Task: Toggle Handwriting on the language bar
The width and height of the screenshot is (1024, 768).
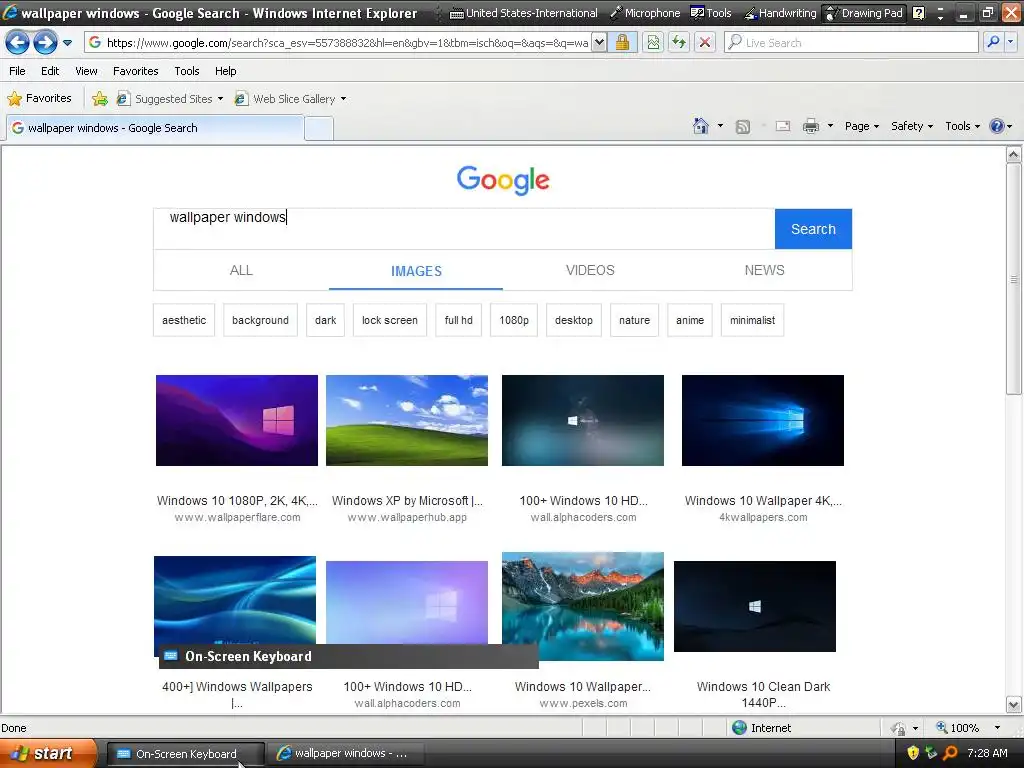Action: (x=780, y=13)
